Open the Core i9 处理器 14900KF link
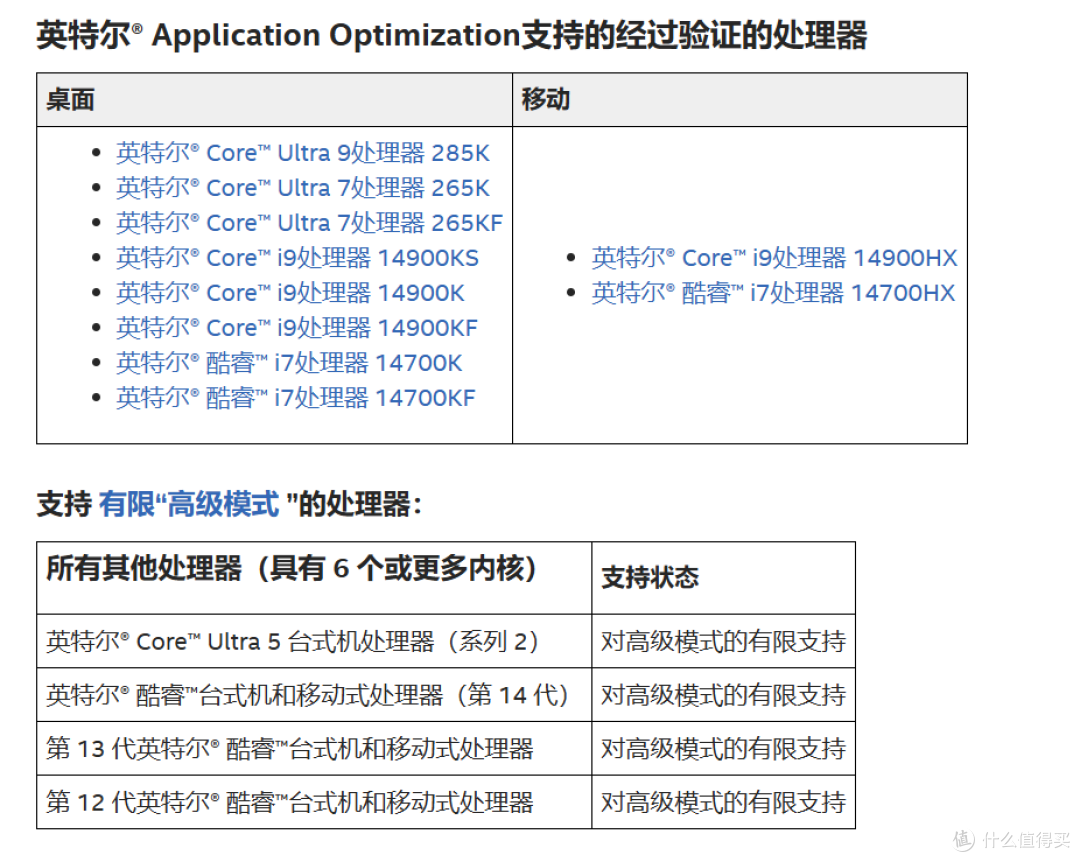The height and width of the screenshot is (862, 1080). click(296, 328)
